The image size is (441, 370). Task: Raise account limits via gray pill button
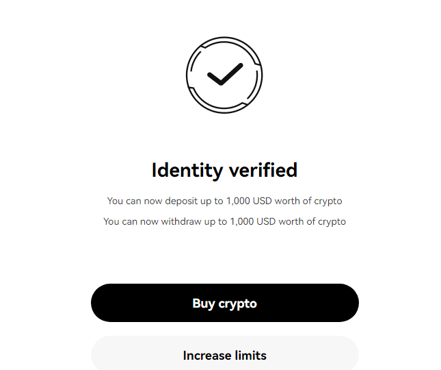click(225, 353)
